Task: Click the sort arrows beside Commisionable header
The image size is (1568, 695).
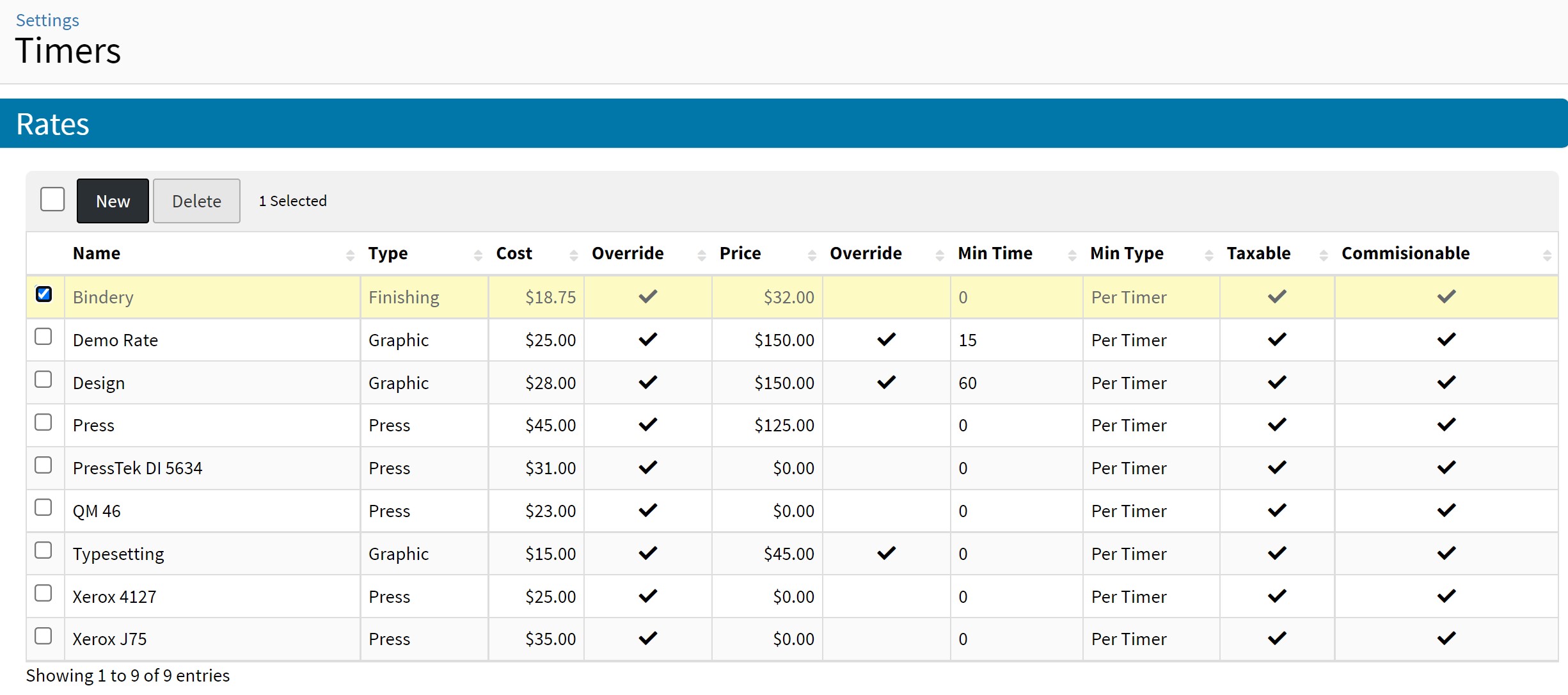Action: (1547, 255)
